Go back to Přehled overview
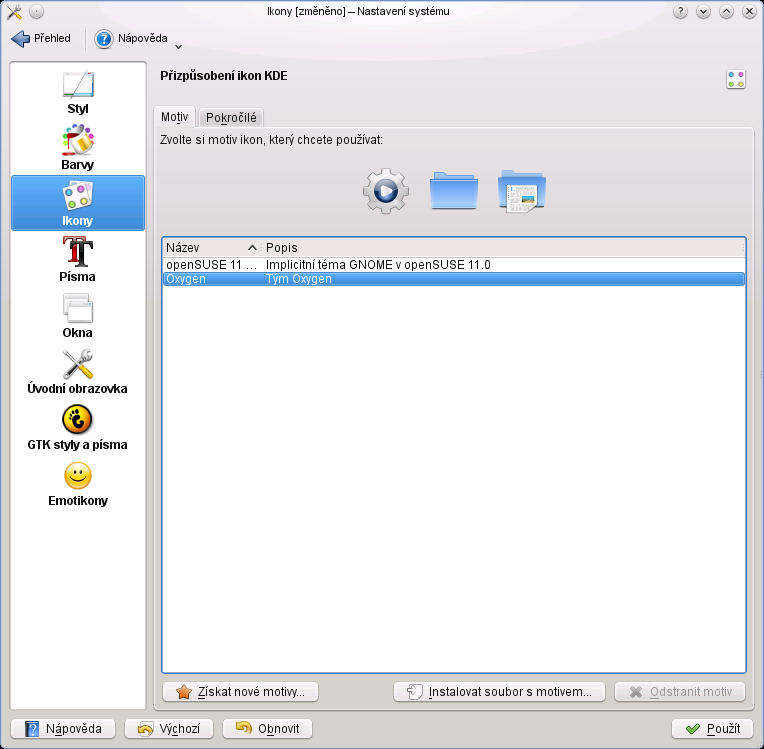This screenshot has height=749, width=764. (x=41, y=38)
